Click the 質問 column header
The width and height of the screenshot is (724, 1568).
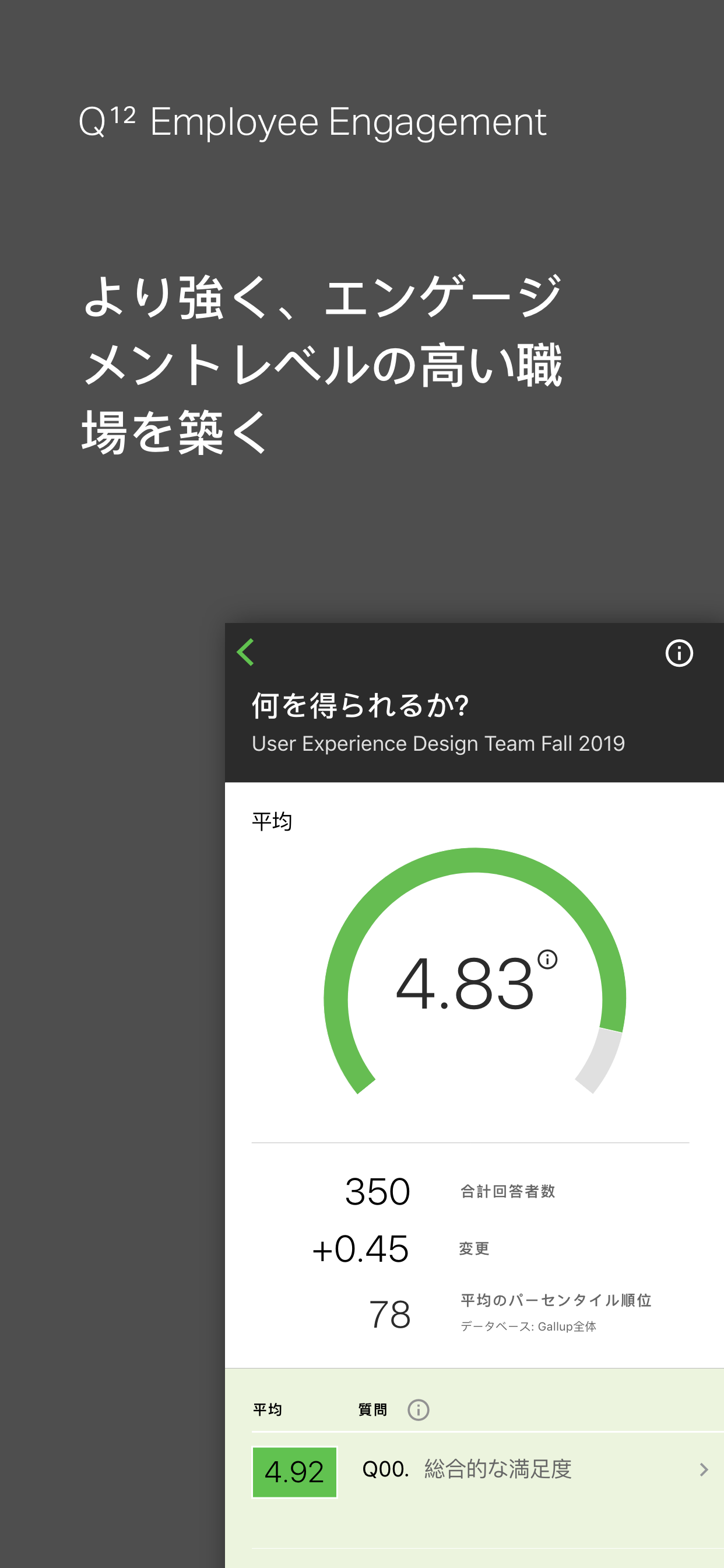click(x=372, y=1410)
